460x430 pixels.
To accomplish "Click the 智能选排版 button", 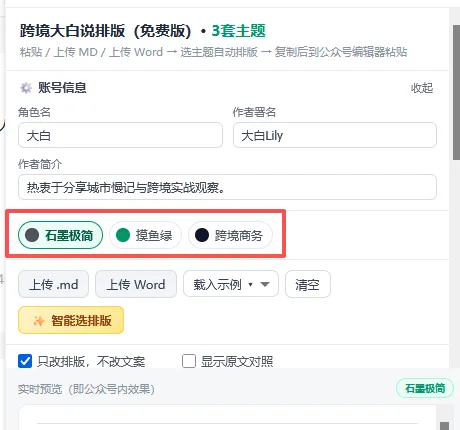I will point(71,320).
